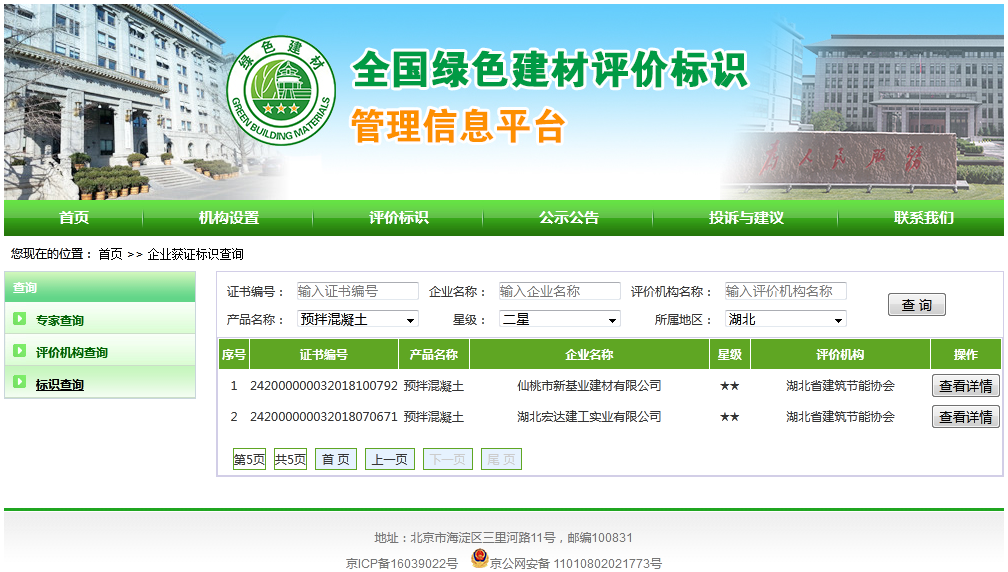Go to 首页 in the navigation bar
The width and height of the screenshot is (1008, 572).
(x=73, y=218)
